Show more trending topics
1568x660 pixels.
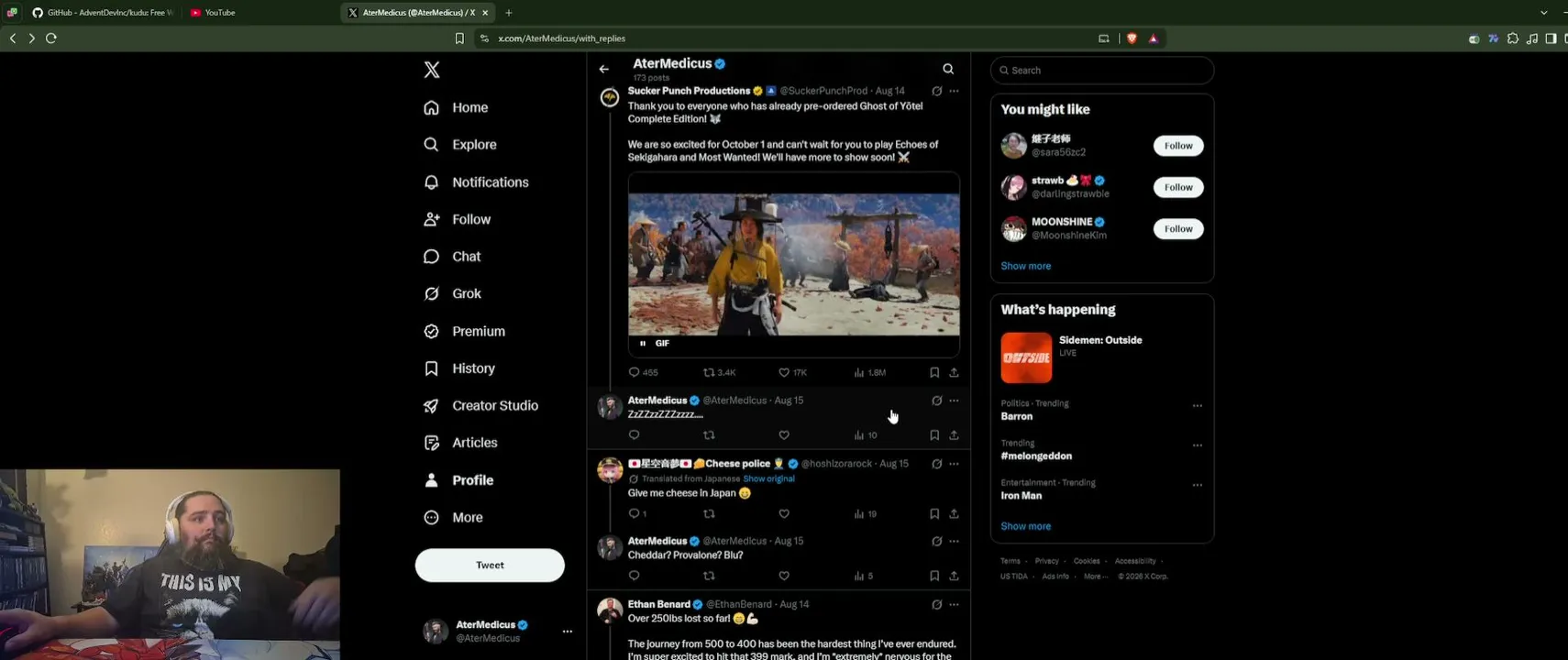coord(1026,526)
